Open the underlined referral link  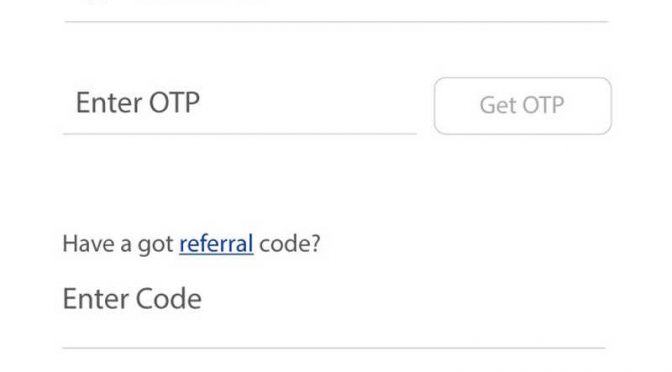(216, 244)
